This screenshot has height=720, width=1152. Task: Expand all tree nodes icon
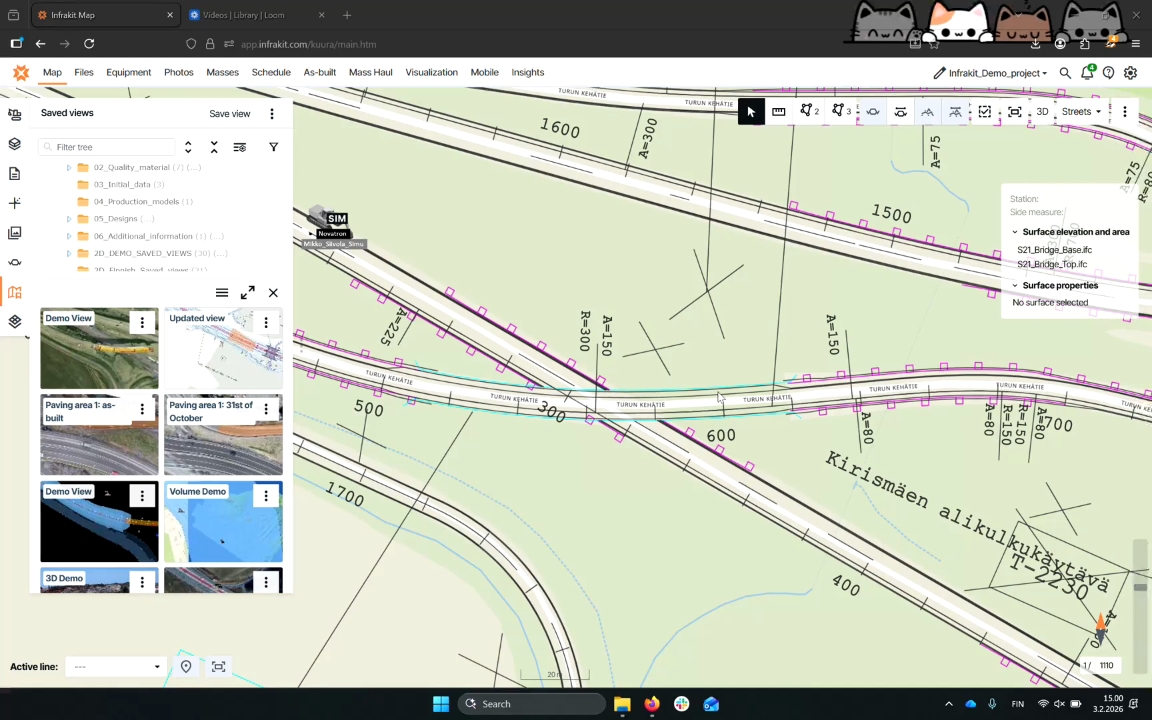[x=188, y=147]
